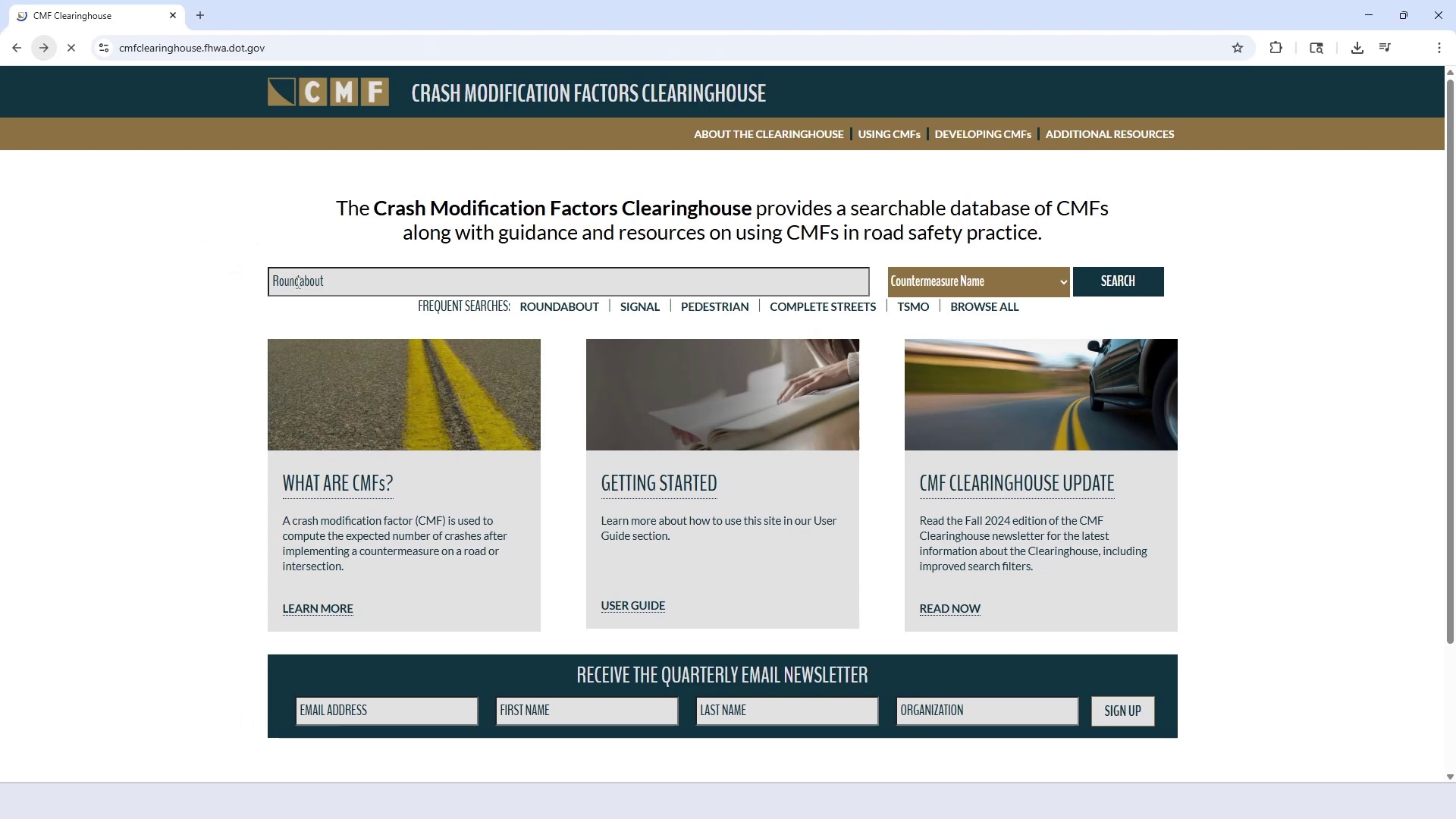Stop page loading with X icon
Viewport: 1456px width, 819px height.
click(71, 48)
